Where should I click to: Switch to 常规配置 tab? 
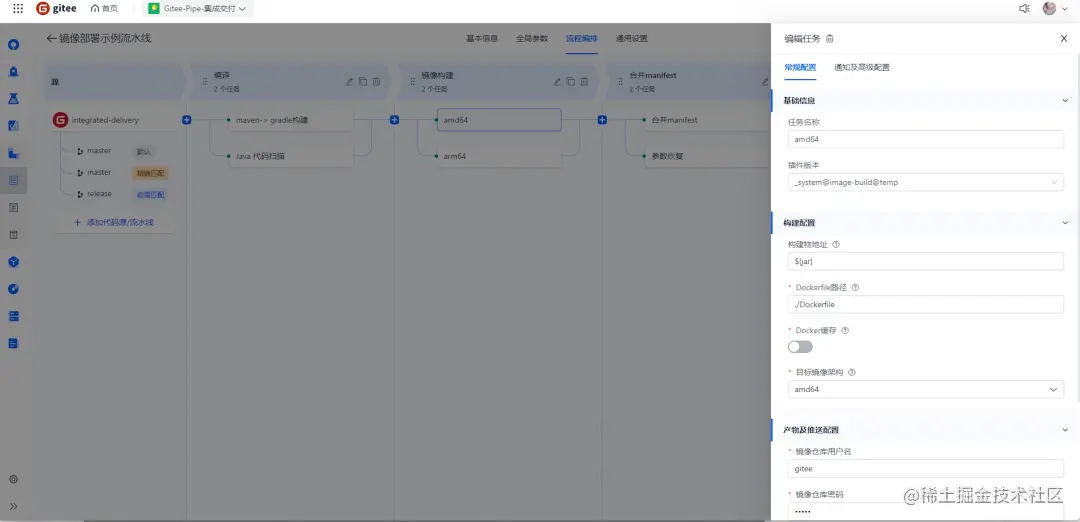click(800, 67)
